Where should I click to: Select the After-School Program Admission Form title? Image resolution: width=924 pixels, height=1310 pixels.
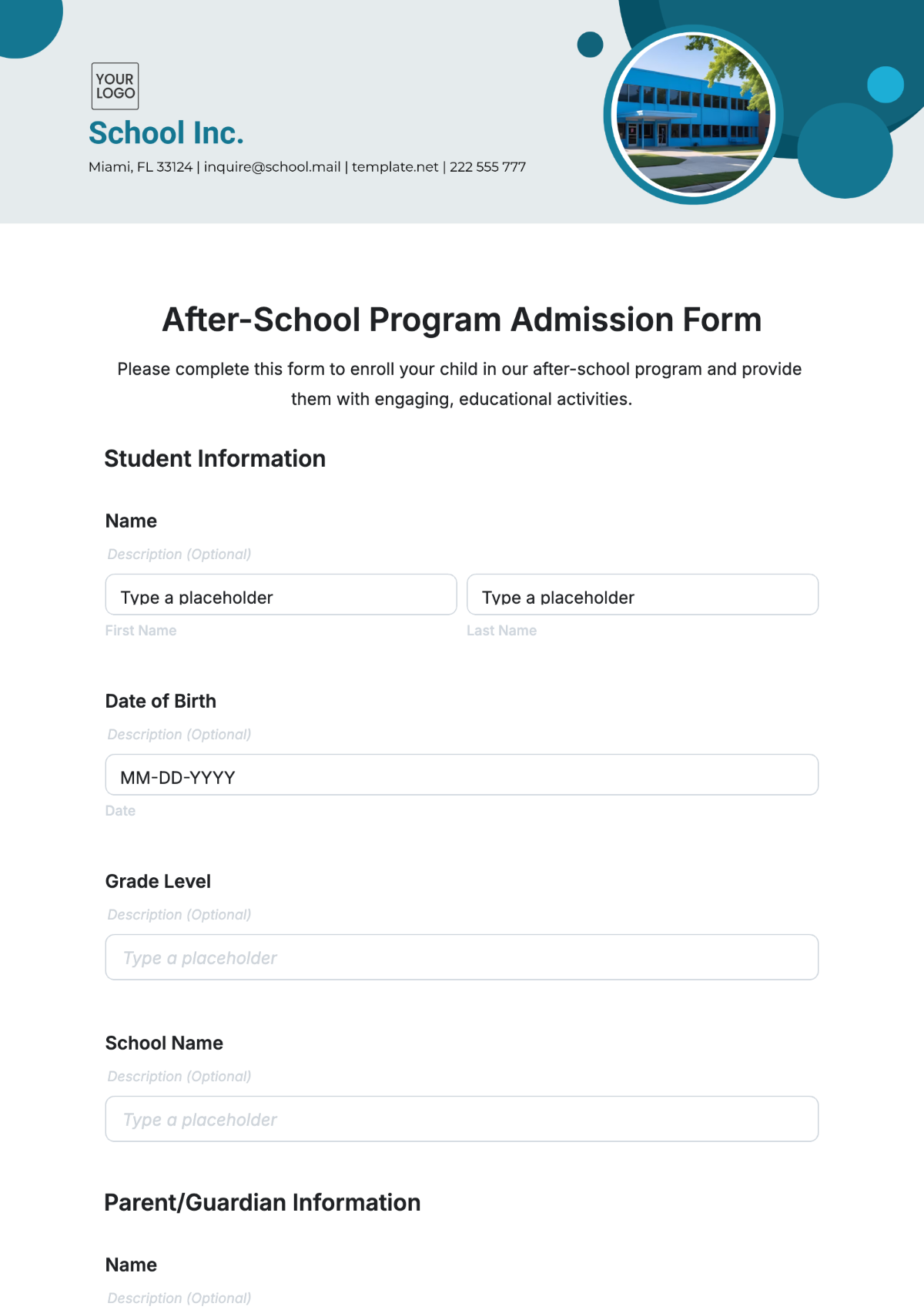tap(462, 320)
